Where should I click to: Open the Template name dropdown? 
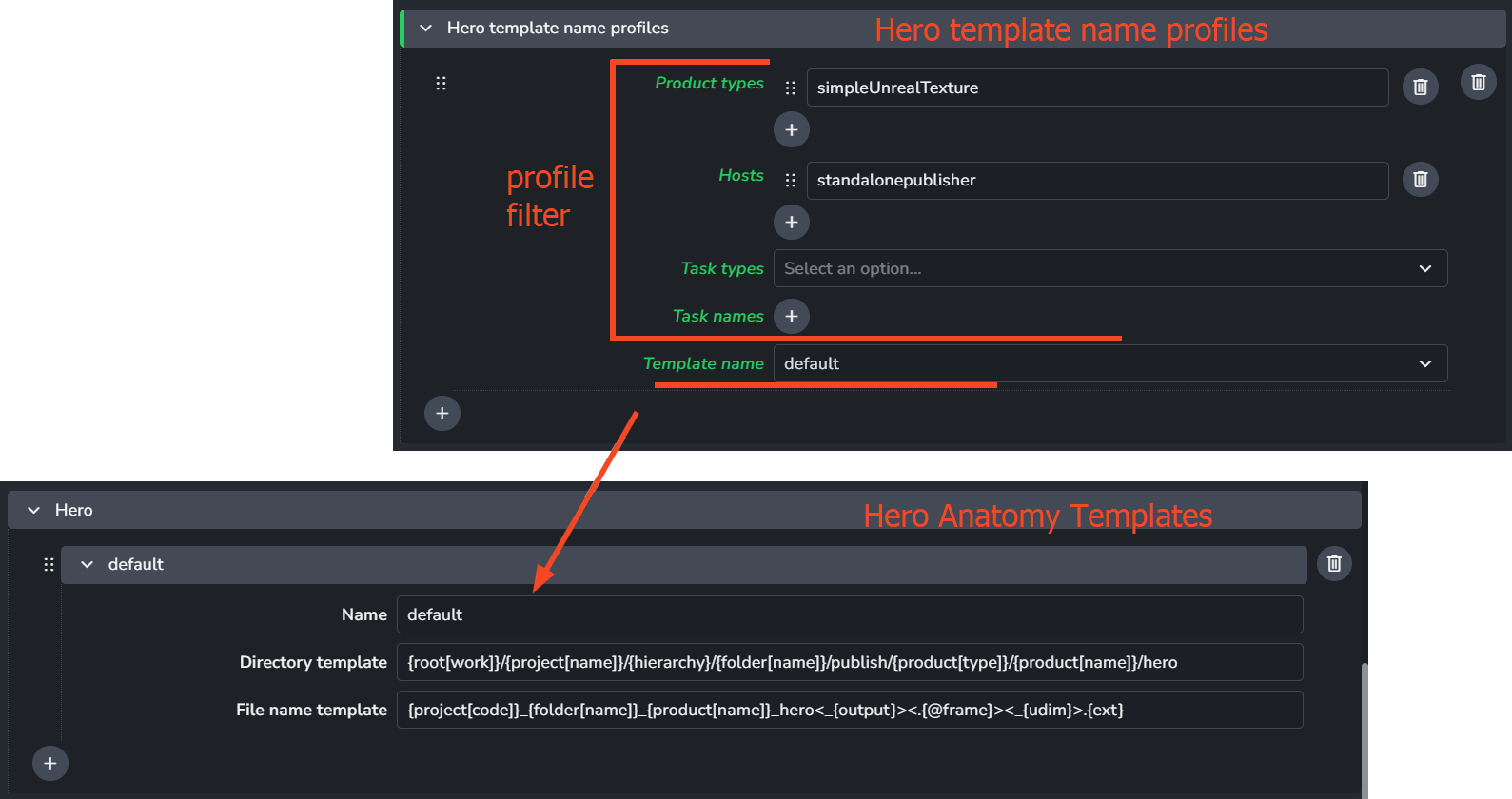(x=1109, y=363)
